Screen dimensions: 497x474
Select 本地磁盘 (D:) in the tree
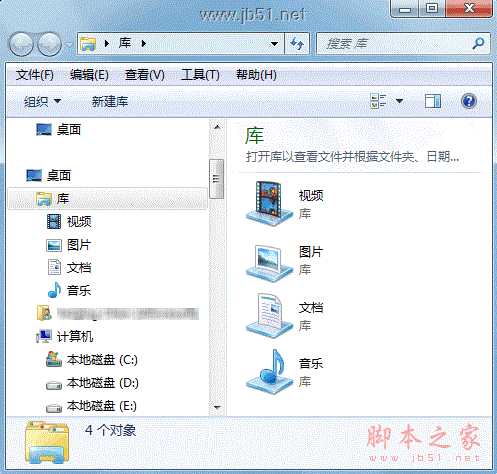coord(92,383)
